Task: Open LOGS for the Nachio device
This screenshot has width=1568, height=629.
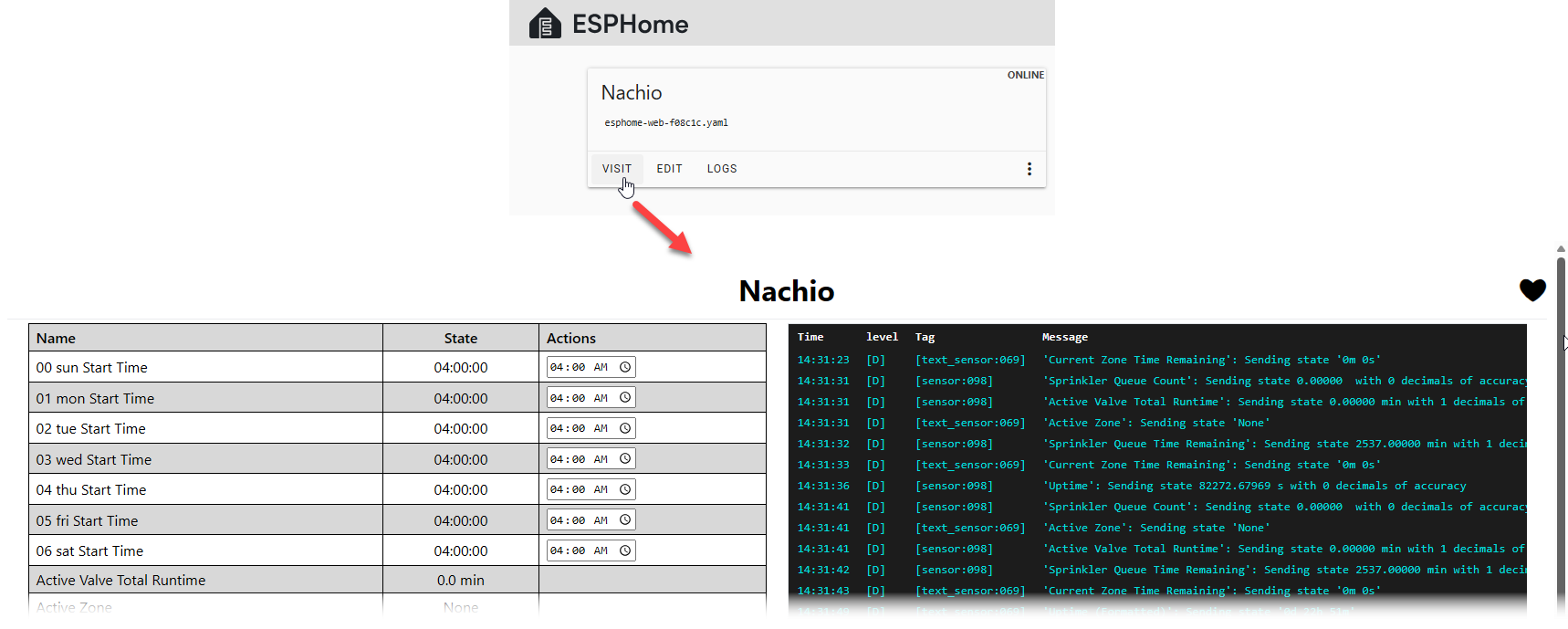Action: coord(722,169)
